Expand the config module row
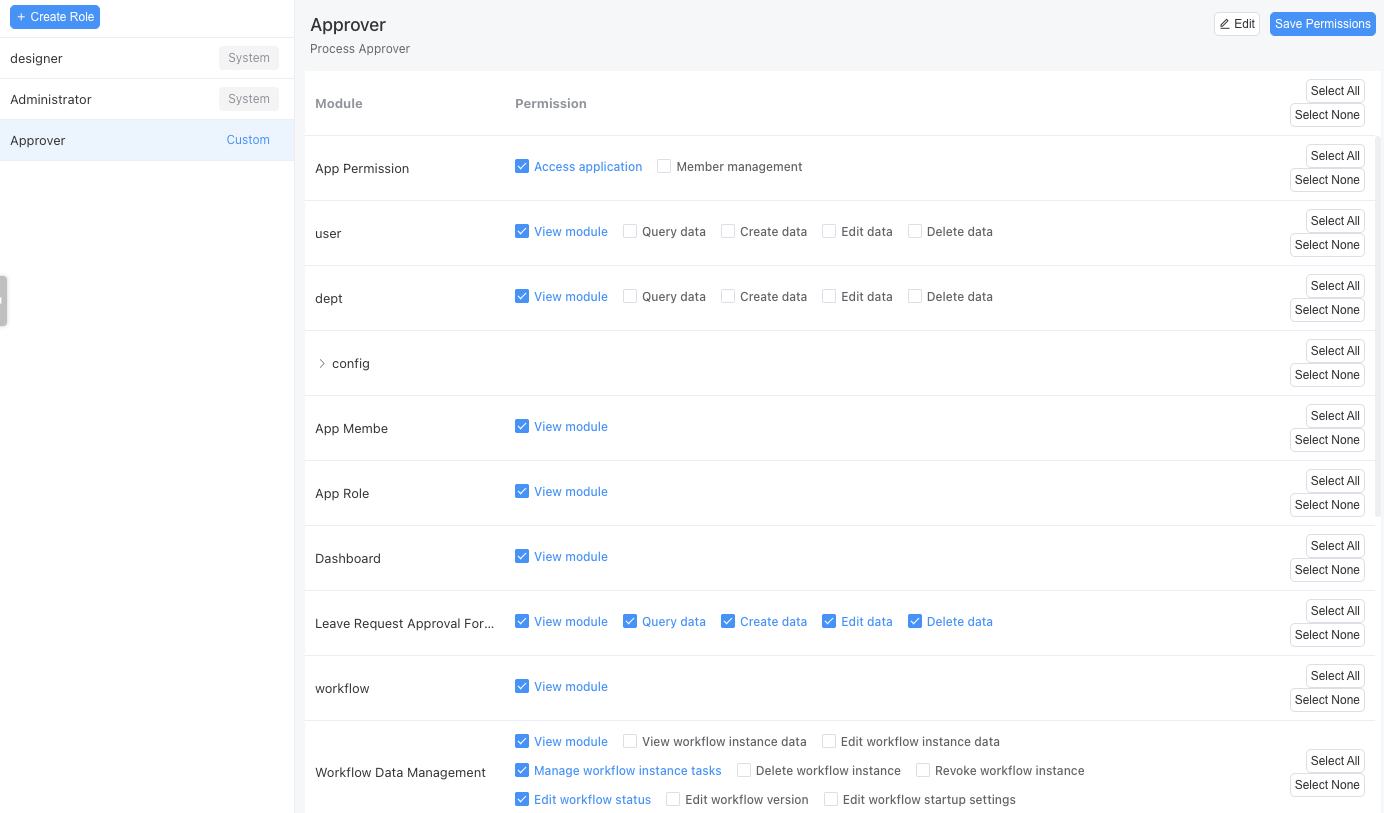This screenshot has height=813, width=1384. click(322, 364)
